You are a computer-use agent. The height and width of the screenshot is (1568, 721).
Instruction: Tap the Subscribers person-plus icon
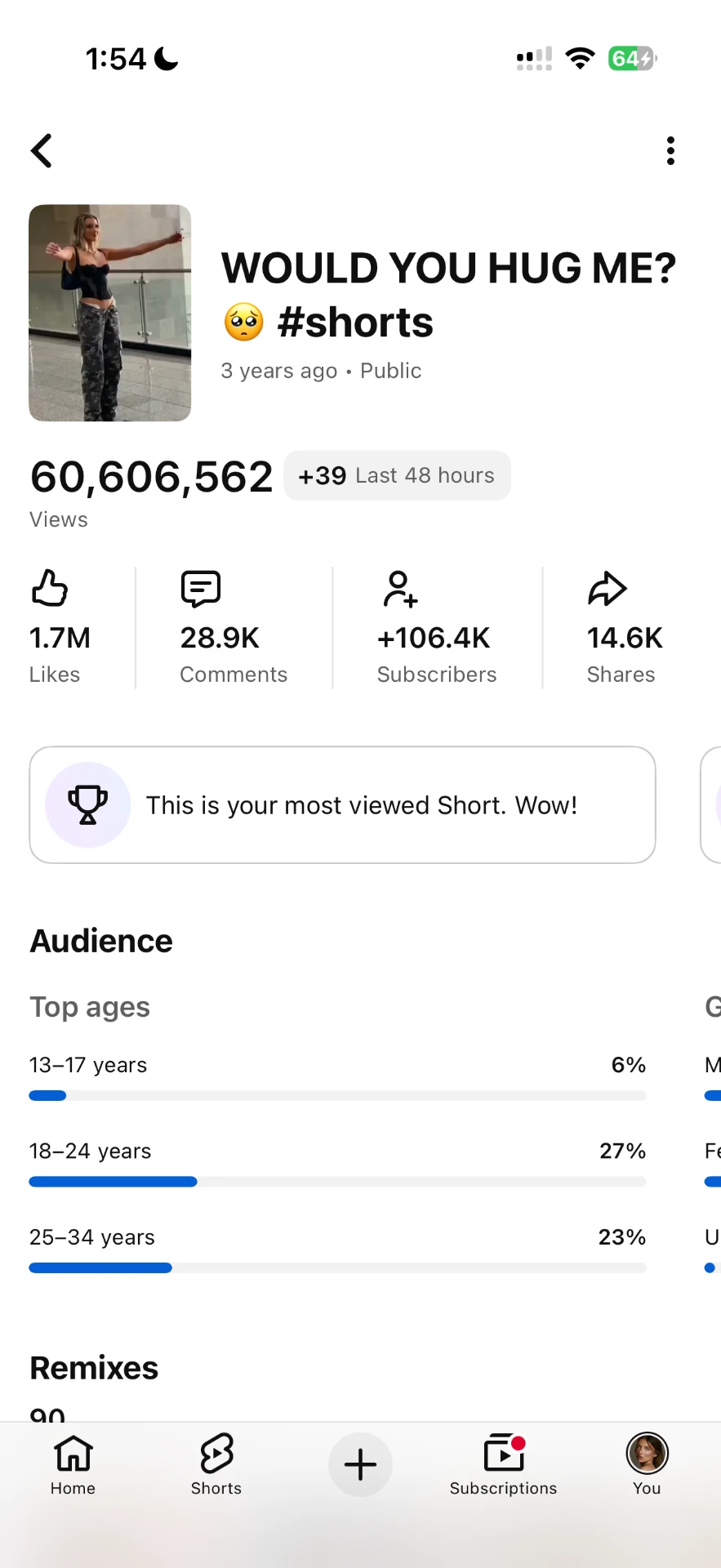pyautogui.click(x=400, y=589)
